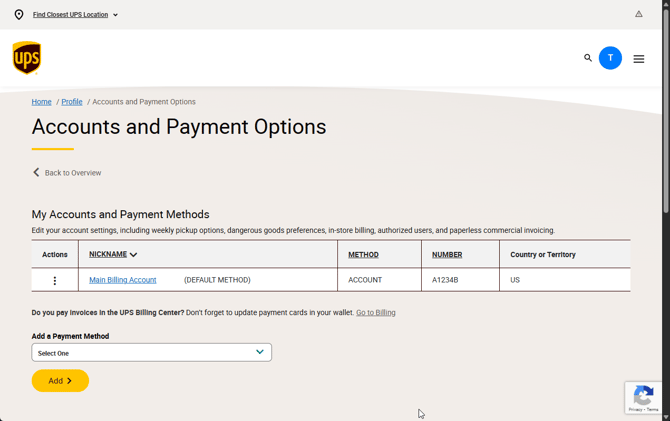Sort table by METHOD column
The image size is (670, 421).
[x=363, y=255]
